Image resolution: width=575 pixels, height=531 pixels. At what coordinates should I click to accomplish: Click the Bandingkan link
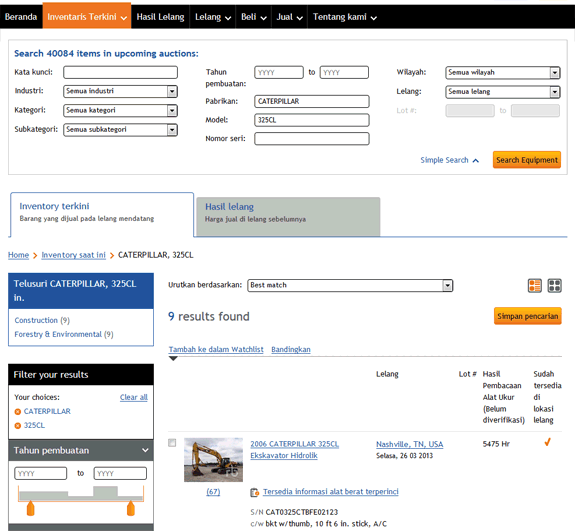point(291,349)
